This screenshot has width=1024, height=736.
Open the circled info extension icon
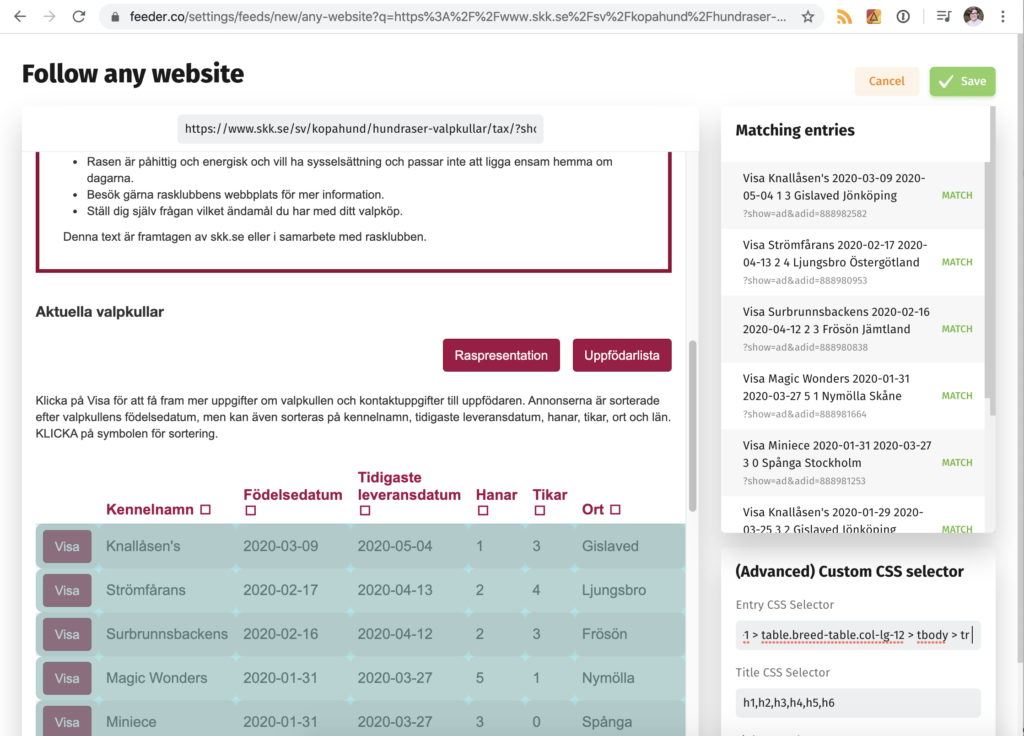click(x=903, y=17)
